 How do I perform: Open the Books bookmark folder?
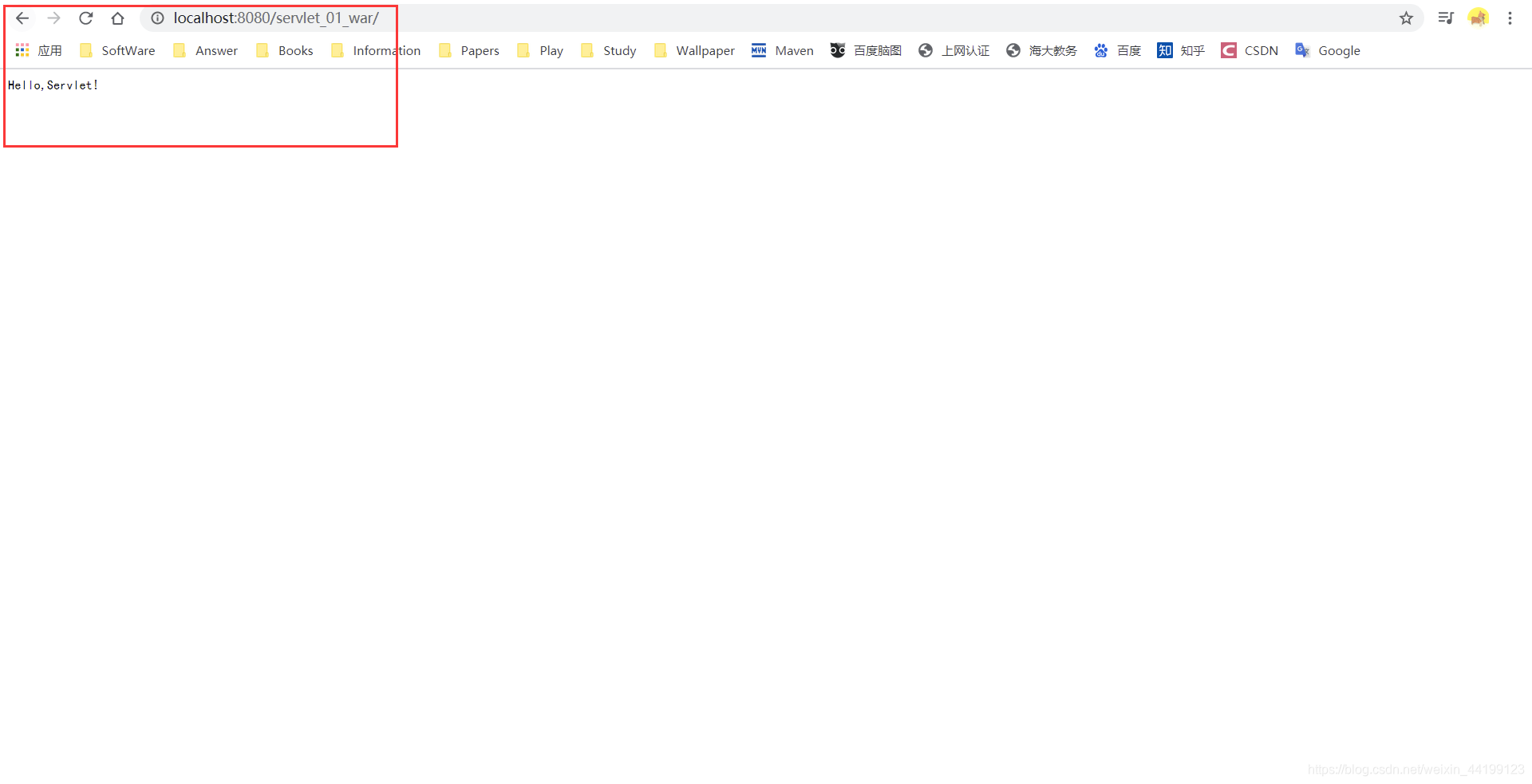coord(284,50)
